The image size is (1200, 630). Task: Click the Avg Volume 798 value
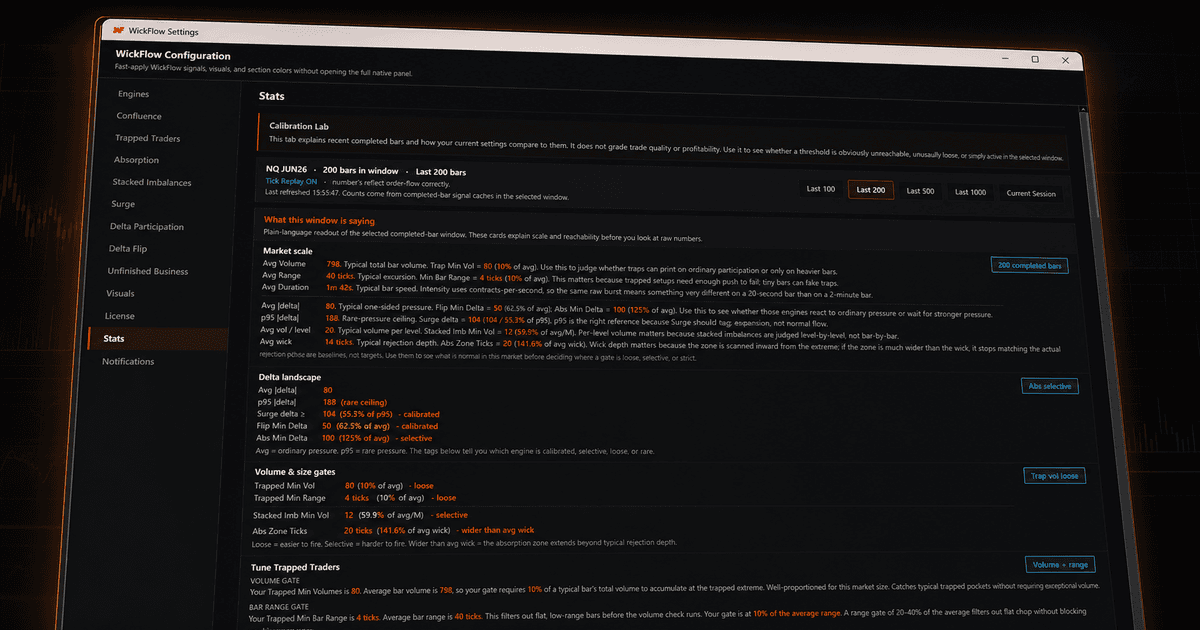(x=334, y=264)
